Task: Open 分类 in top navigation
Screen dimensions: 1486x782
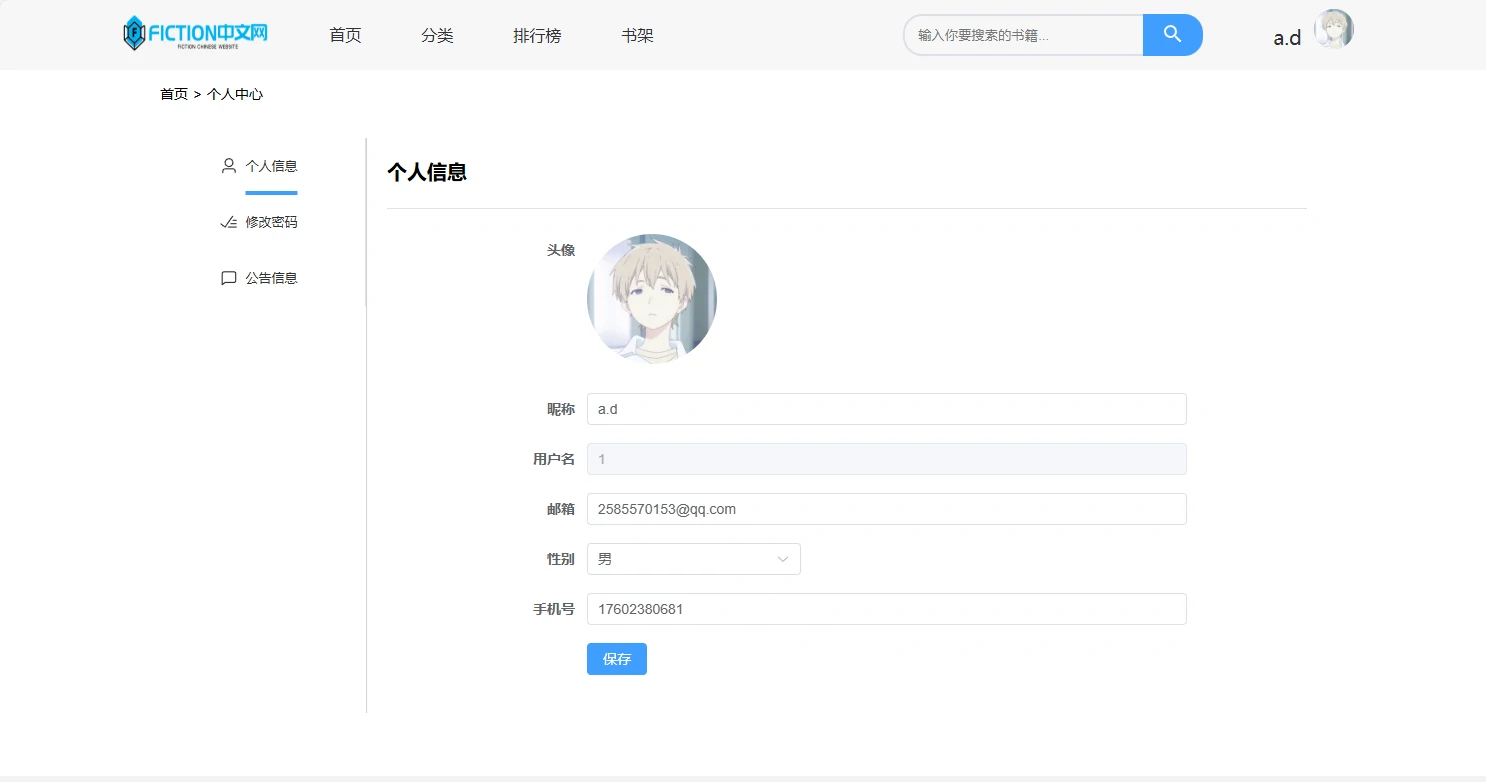Action: point(437,35)
